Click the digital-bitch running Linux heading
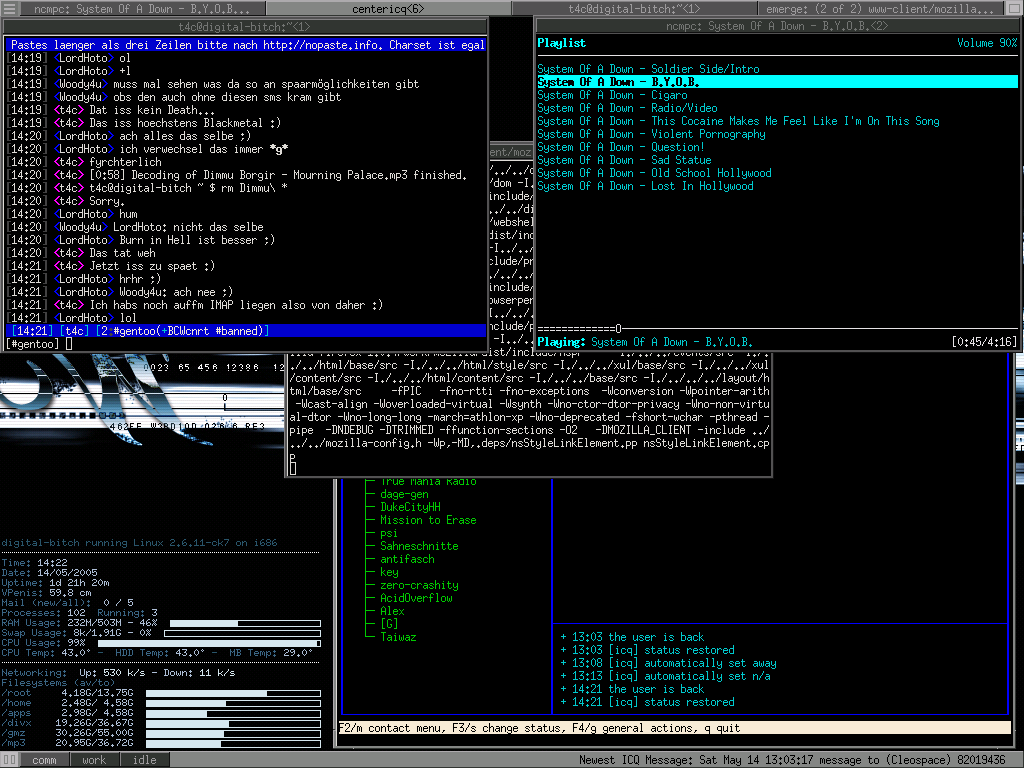Screen dimensions: 1024x768 [139, 543]
